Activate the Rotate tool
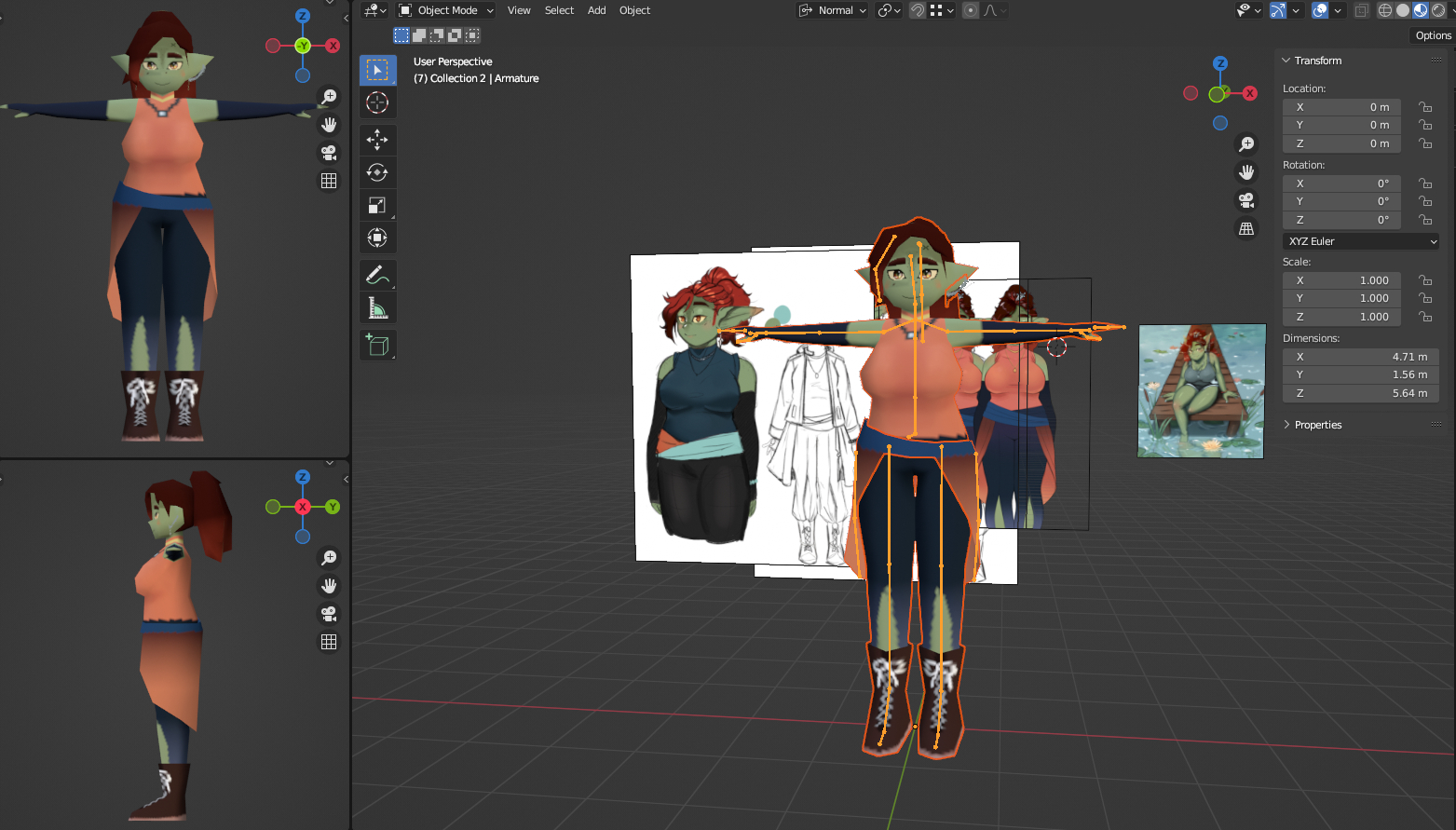The height and width of the screenshot is (830, 1456). tap(377, 172)
